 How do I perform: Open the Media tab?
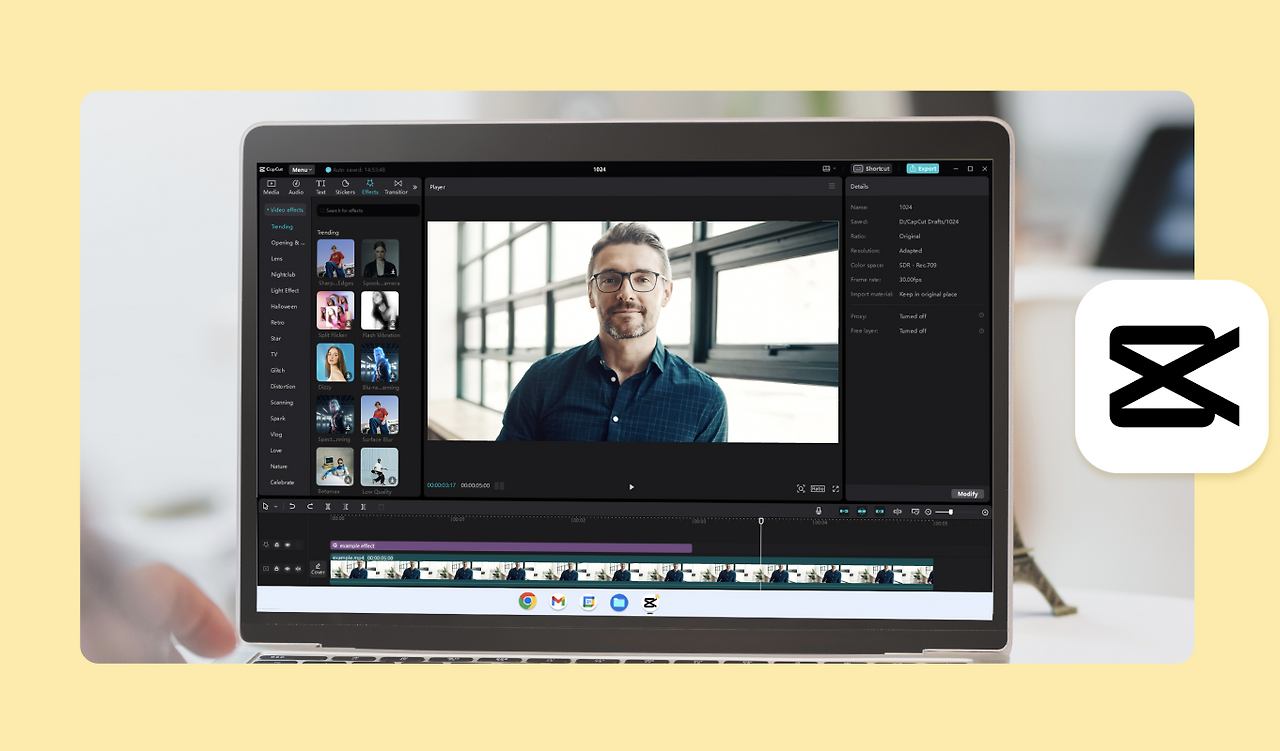pos(271,186)
